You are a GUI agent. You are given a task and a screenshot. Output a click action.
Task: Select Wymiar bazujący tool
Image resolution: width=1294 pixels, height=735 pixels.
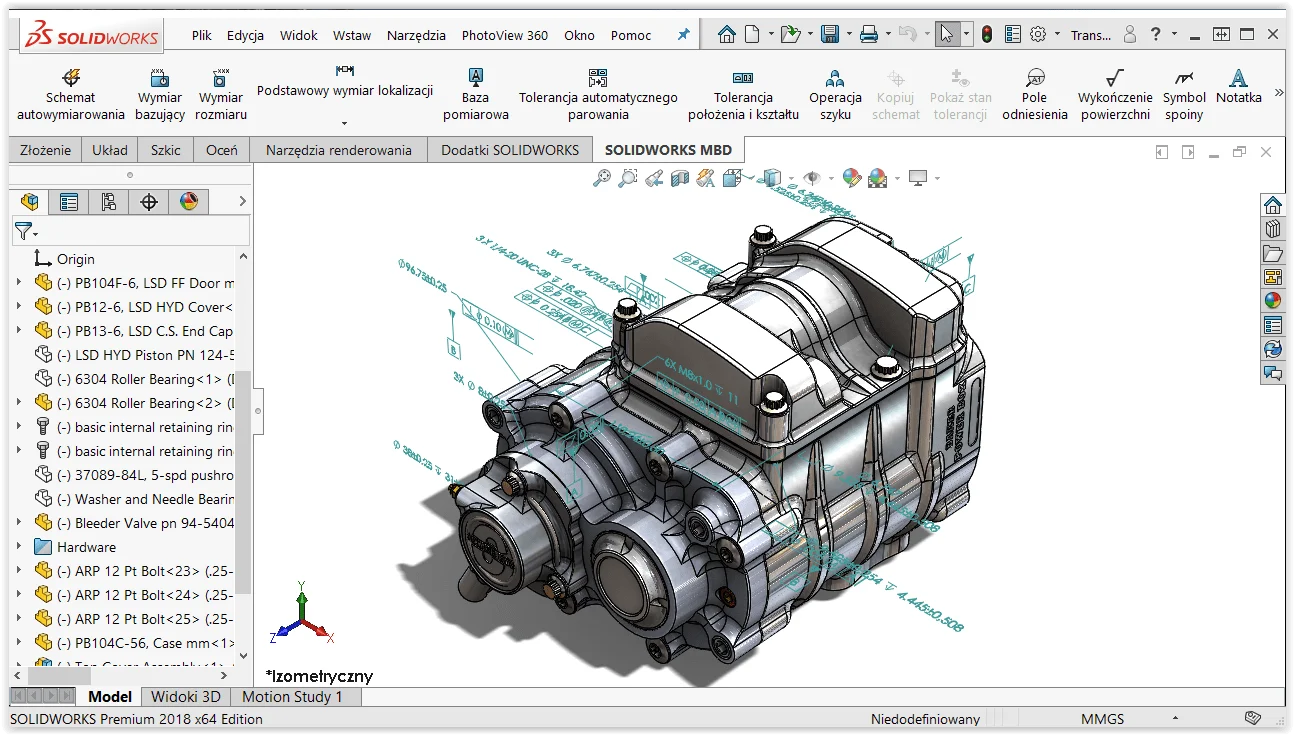160,94
